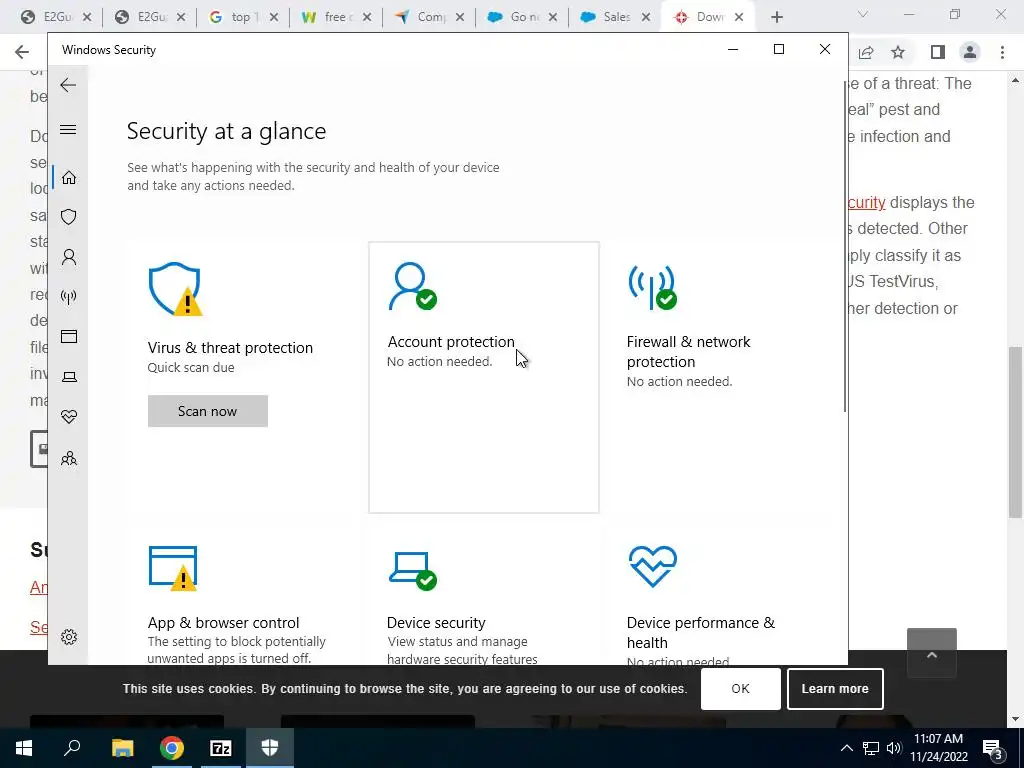
Task: Click the Virus & threat protection shield tile icon
Action: tap(175, 289)
